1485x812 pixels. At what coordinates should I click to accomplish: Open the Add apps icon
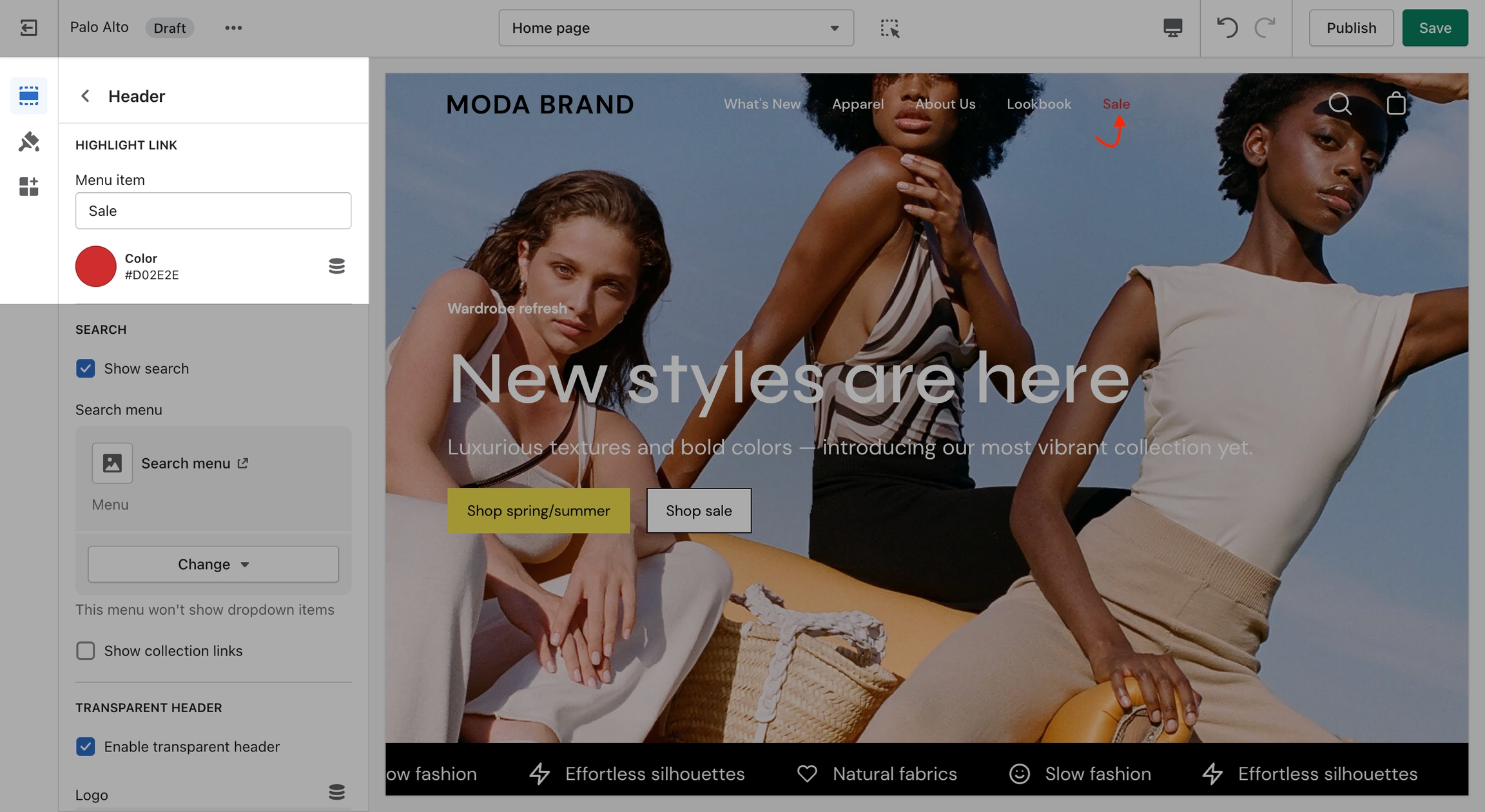click(x=28, y=186)
